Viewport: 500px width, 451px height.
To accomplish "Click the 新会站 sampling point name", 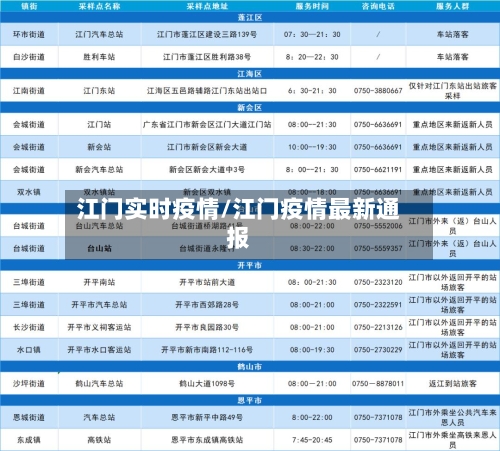I will coord(99,147).
